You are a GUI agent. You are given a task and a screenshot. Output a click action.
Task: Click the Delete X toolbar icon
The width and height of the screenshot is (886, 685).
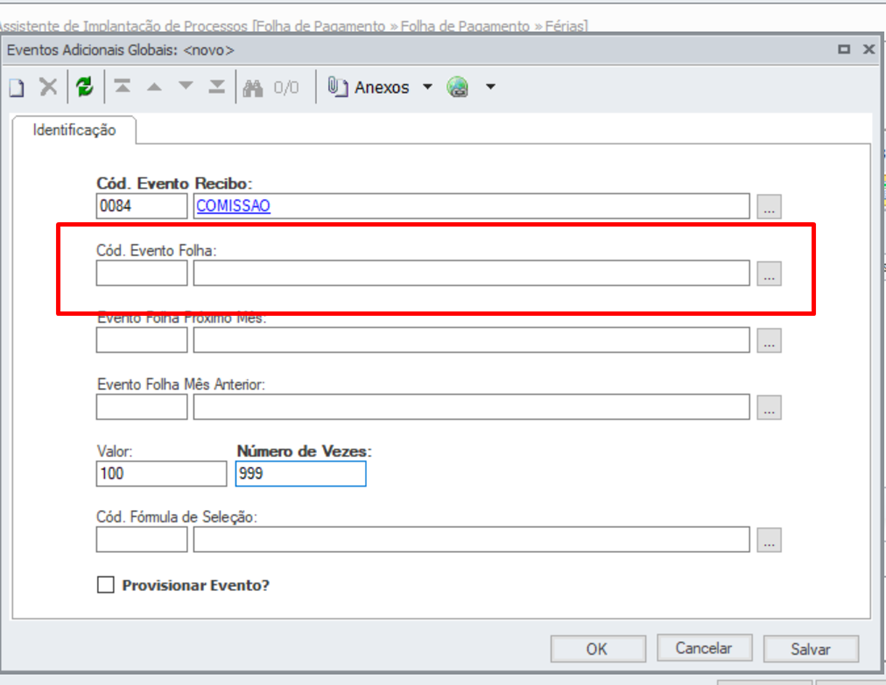tap(49, 87)
